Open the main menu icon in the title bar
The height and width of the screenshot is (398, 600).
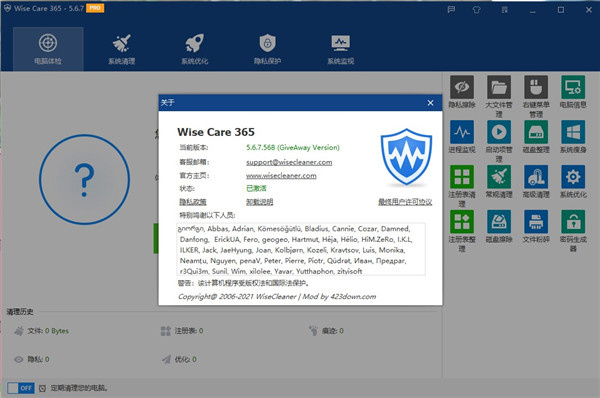pos(504,10)
